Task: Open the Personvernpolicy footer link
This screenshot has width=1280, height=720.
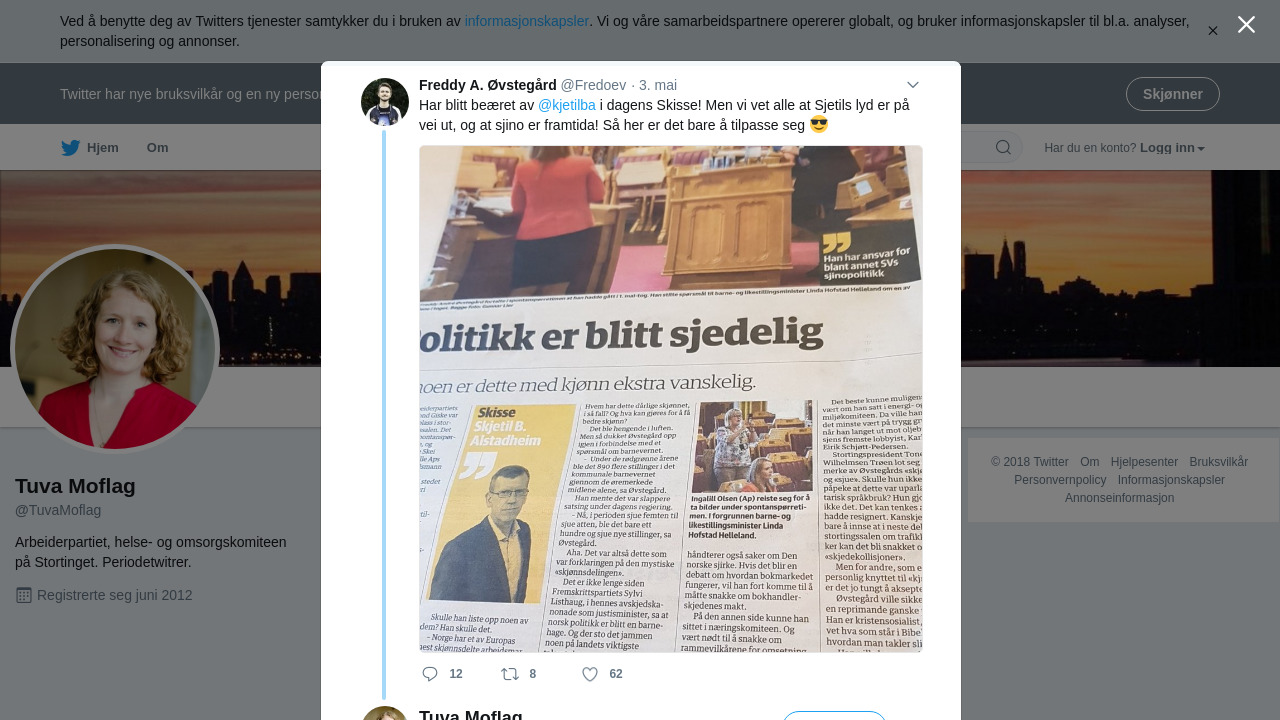Action: point(1060,480)
